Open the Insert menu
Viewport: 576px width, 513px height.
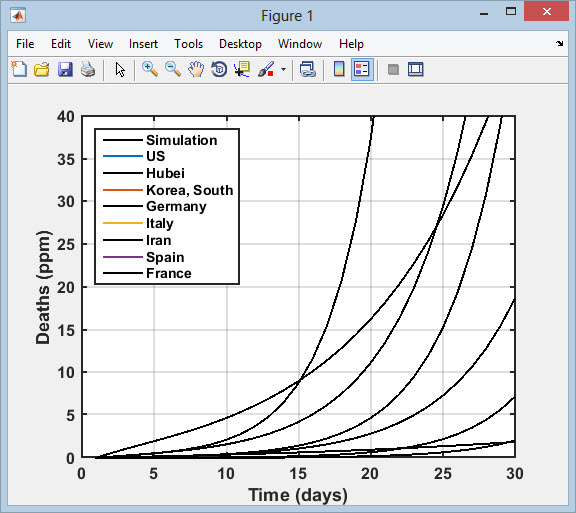click(143, 44)
